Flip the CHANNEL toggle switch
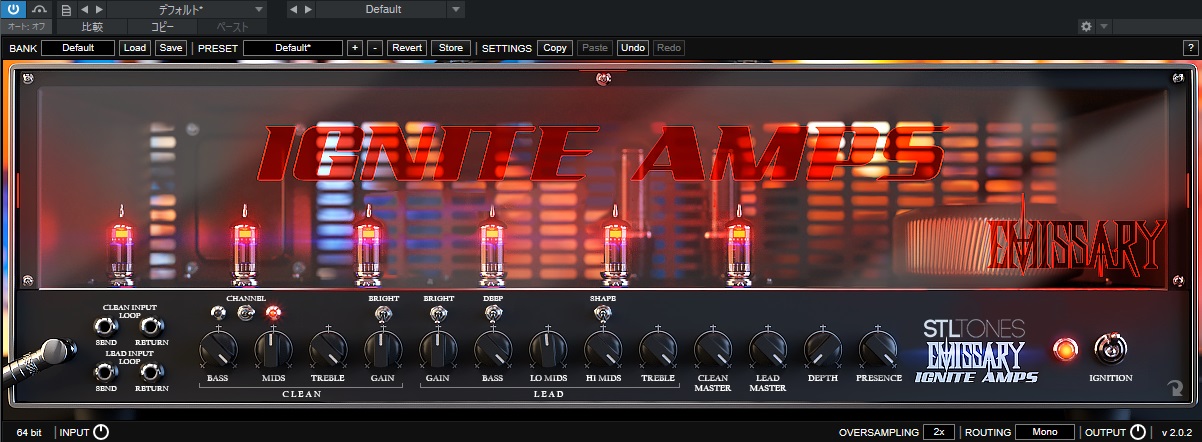This screenshot has width=1202, height=442. click(x=245, y=314)
